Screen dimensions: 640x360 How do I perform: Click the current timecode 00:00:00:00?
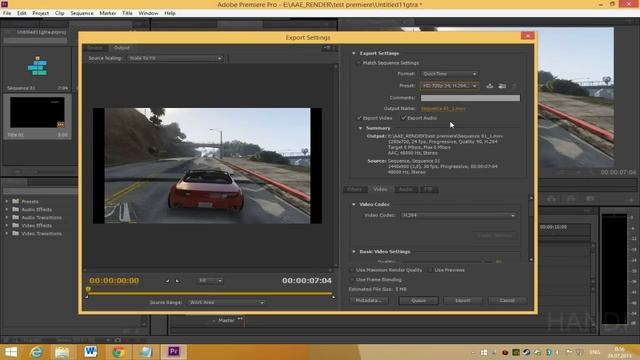(114, 281)
